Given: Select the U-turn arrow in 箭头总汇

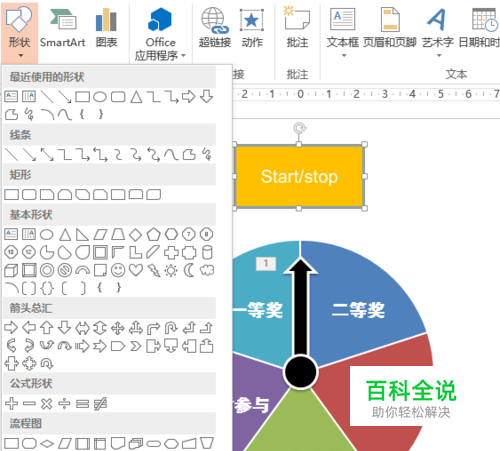Looking at the screenshot, I should [x=171, y=328].
